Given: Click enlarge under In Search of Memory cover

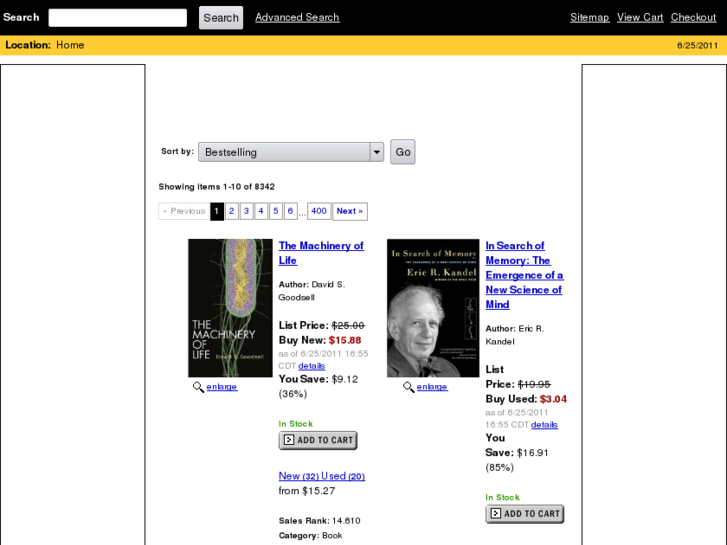Looking at the screenshot, I should (x=432, y=386).
